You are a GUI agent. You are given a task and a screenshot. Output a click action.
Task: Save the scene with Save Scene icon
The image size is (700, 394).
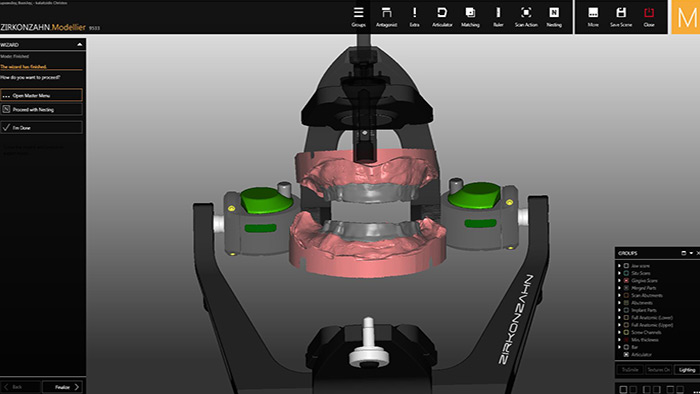(x=621, y=17)
